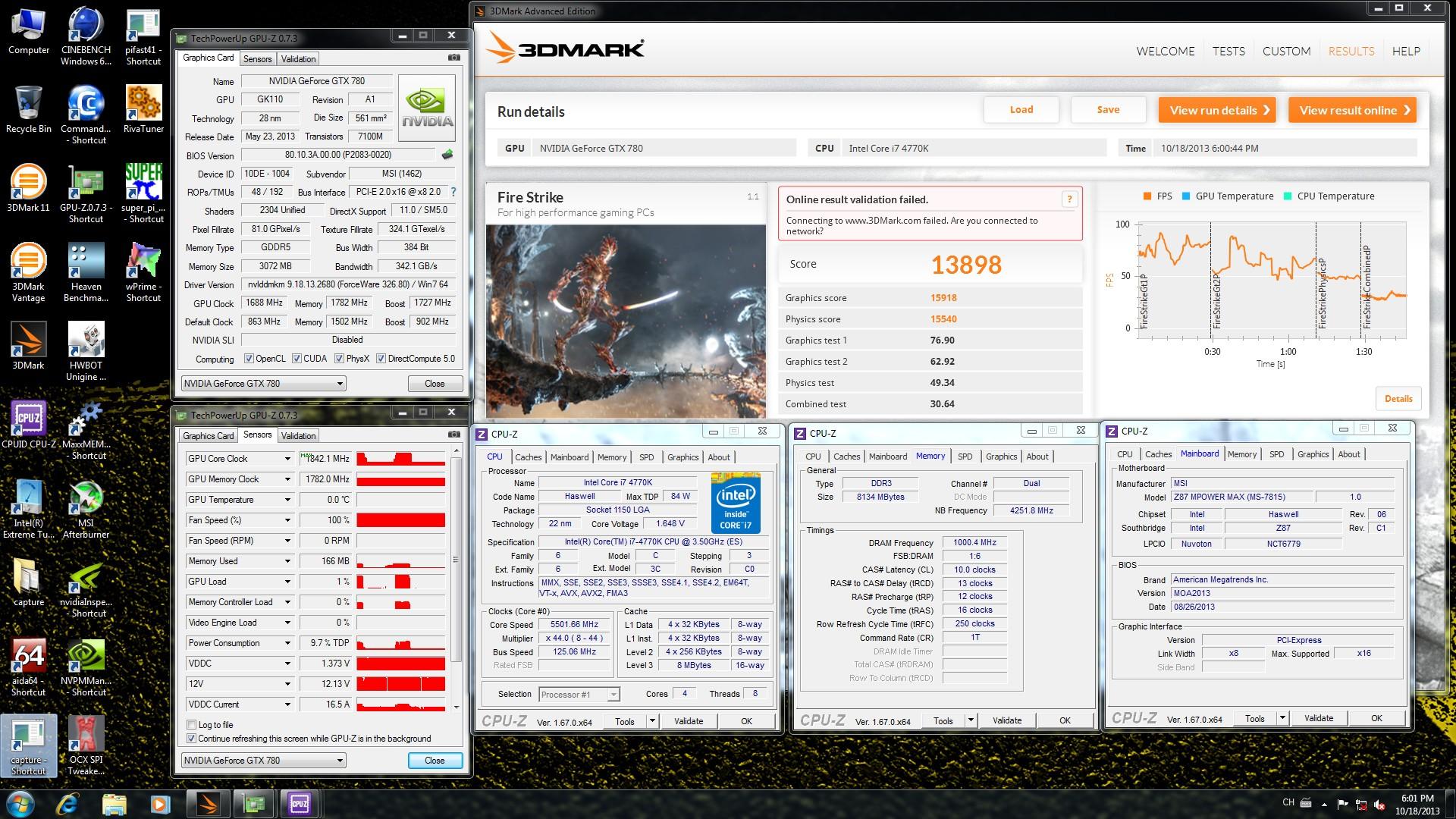Expand the Memory Used sensor dropdown
This screenshot has height=819, width=1456.
pos(287,561)
